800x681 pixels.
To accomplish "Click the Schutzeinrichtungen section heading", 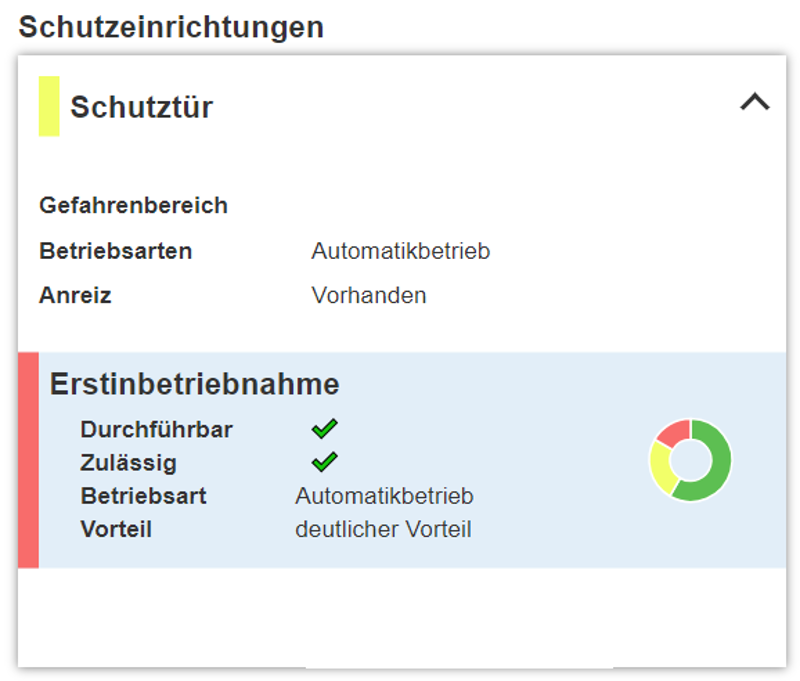I will tap(171, 27).
